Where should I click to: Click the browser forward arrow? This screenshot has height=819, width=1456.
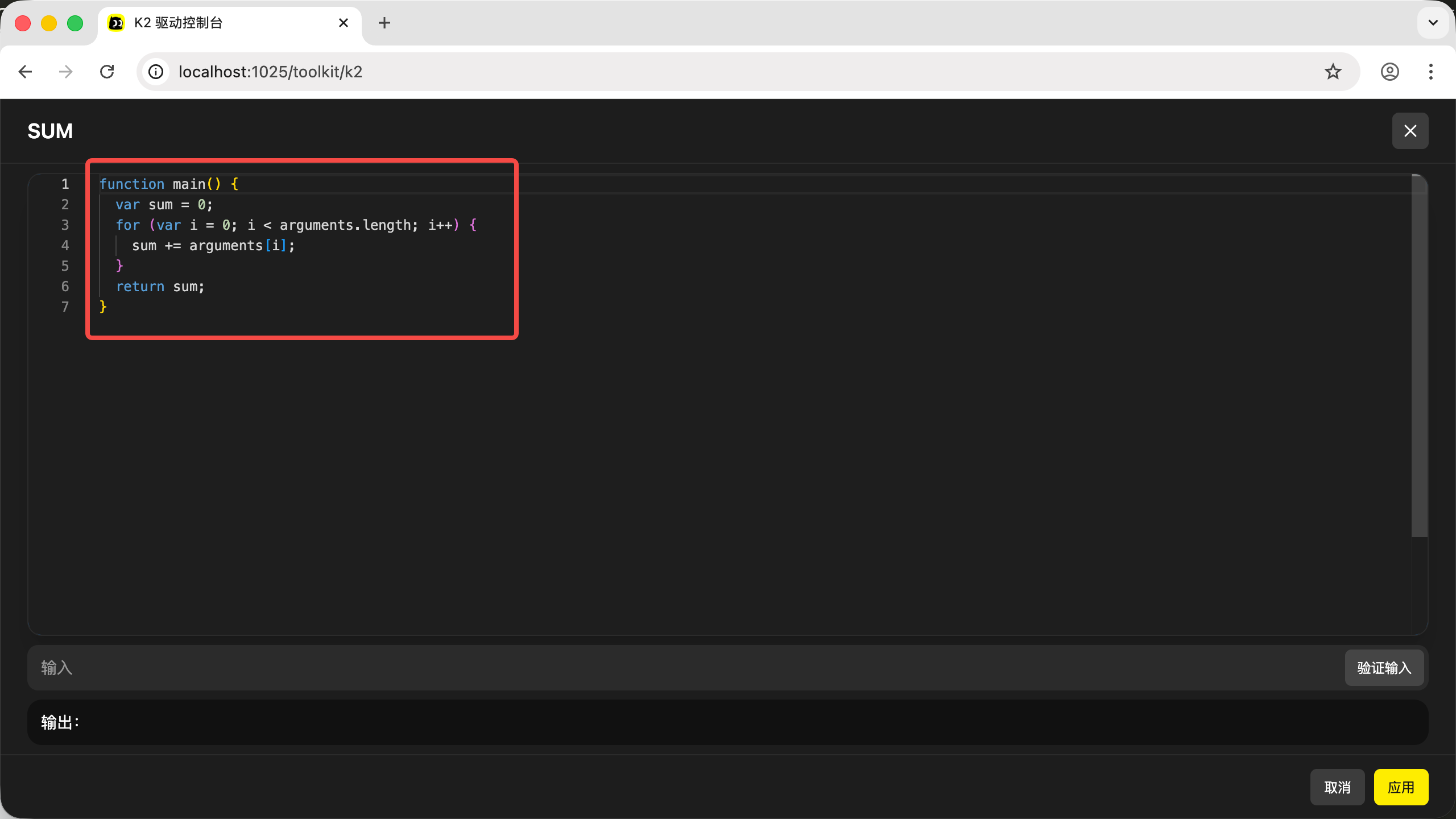click(66, 72)
